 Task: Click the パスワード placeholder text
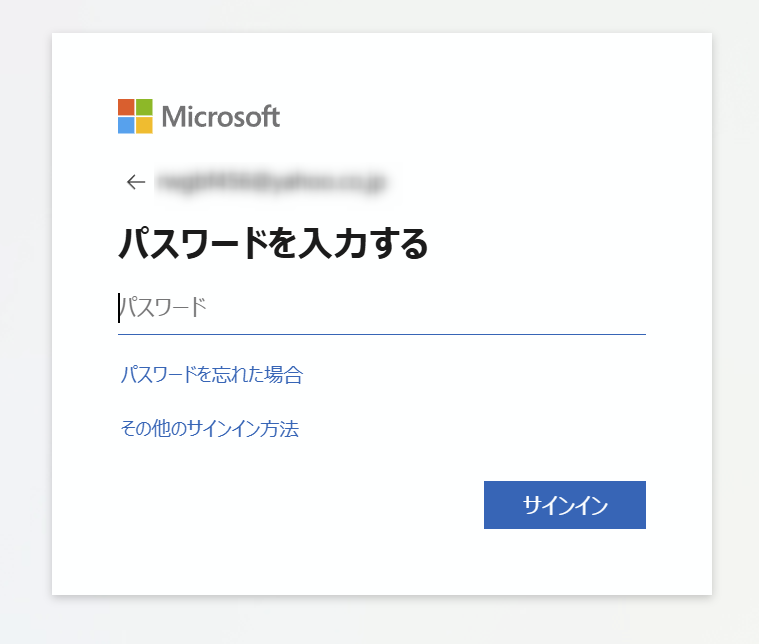[x=163, y=307]
